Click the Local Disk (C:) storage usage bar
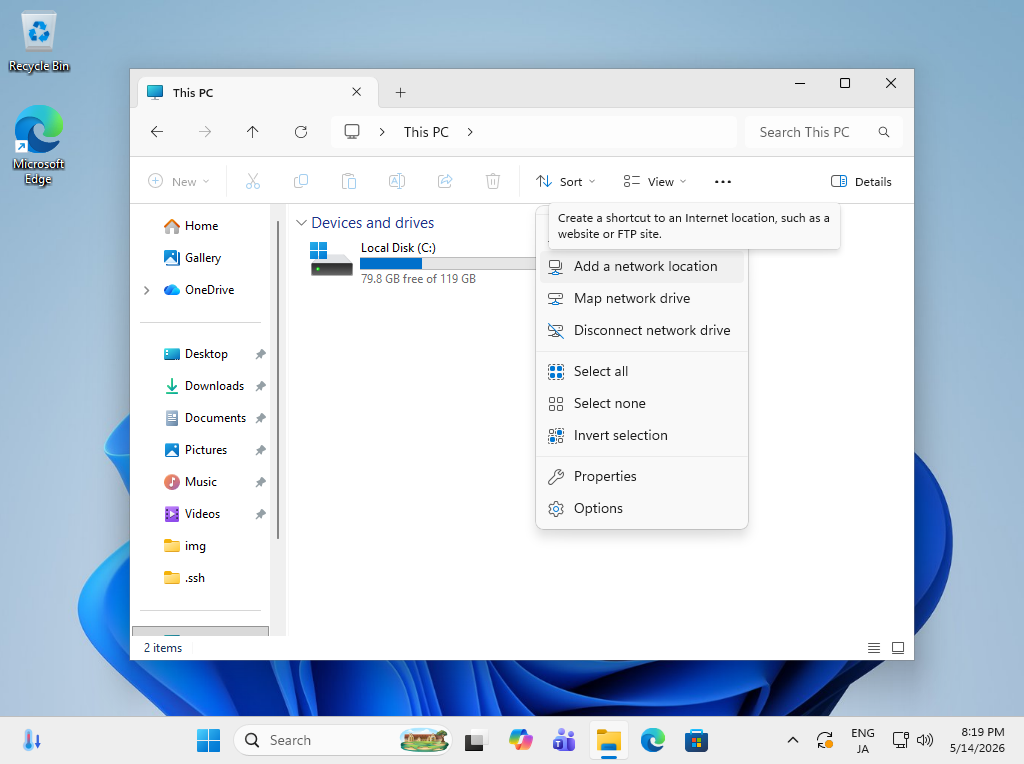1024x764 pixels. coord(449,263)
